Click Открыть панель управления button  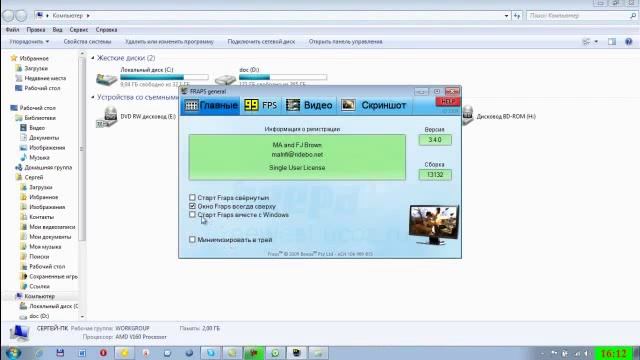pos(345,42)
